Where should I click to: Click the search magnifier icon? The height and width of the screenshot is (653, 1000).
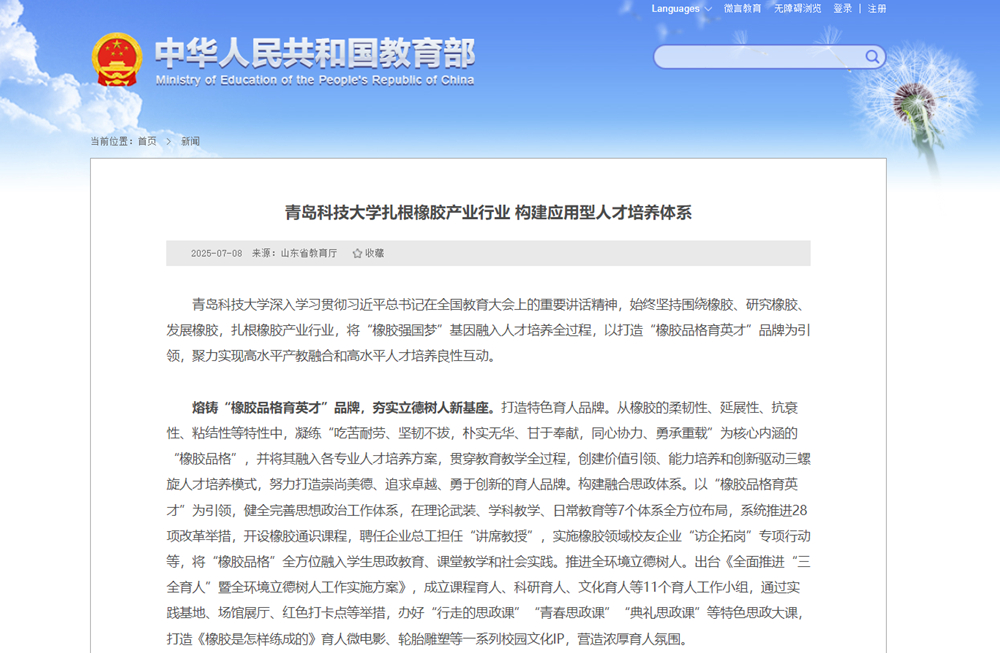click(872, 56)
